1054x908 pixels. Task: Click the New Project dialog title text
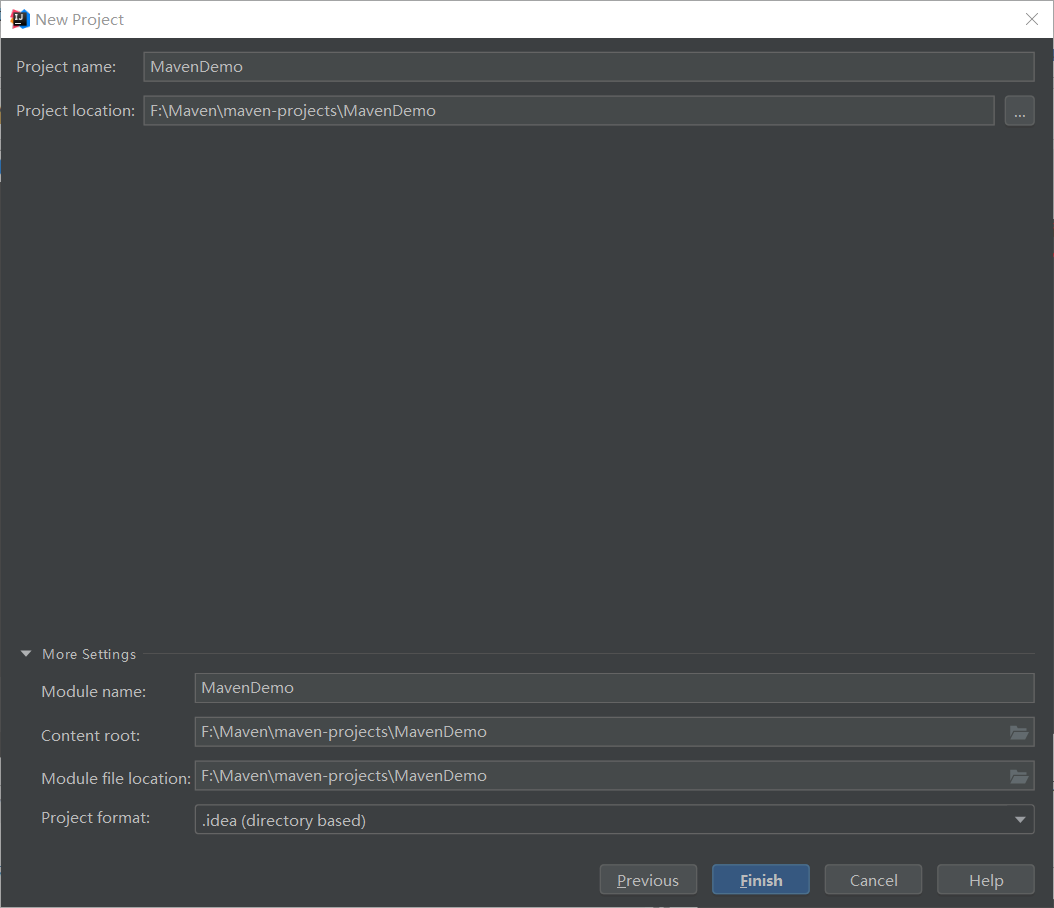[x=82, y=19]
